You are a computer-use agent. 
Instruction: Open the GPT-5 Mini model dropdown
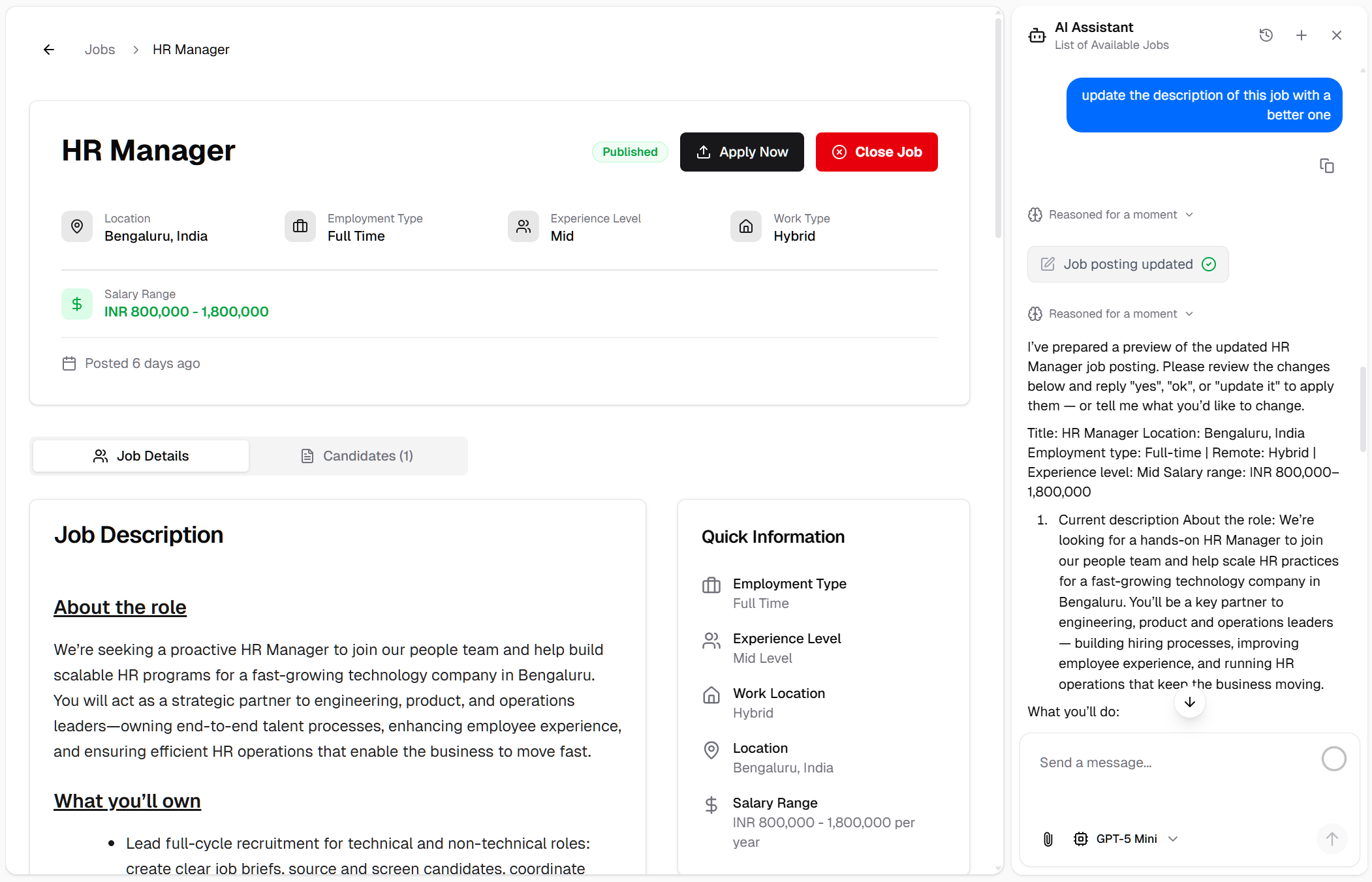[1126, 839]
